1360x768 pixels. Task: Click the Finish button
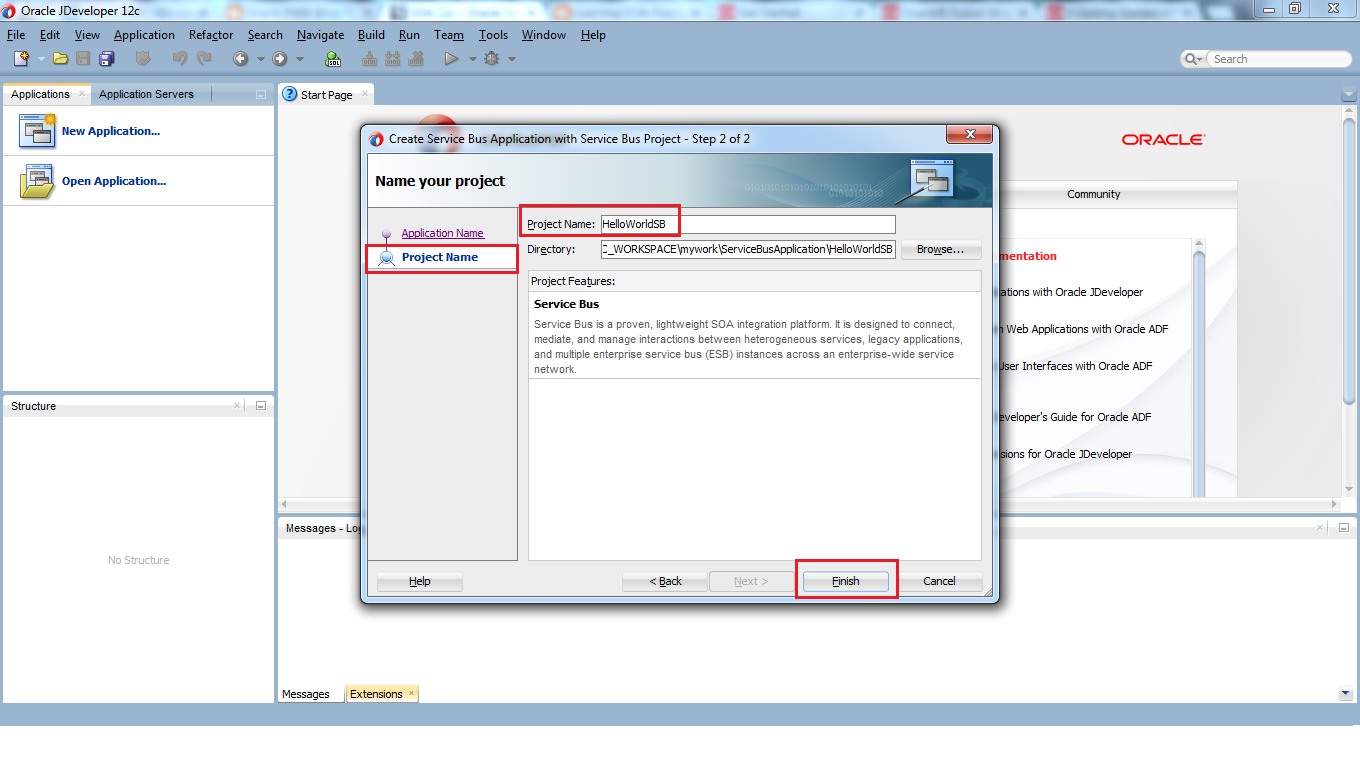pyautogui.click(x=845, y=581)
